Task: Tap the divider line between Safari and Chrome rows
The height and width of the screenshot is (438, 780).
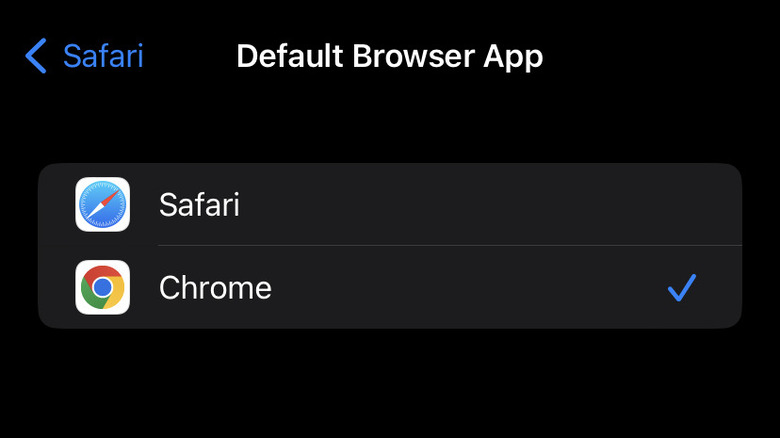Action: coord(450,245)
